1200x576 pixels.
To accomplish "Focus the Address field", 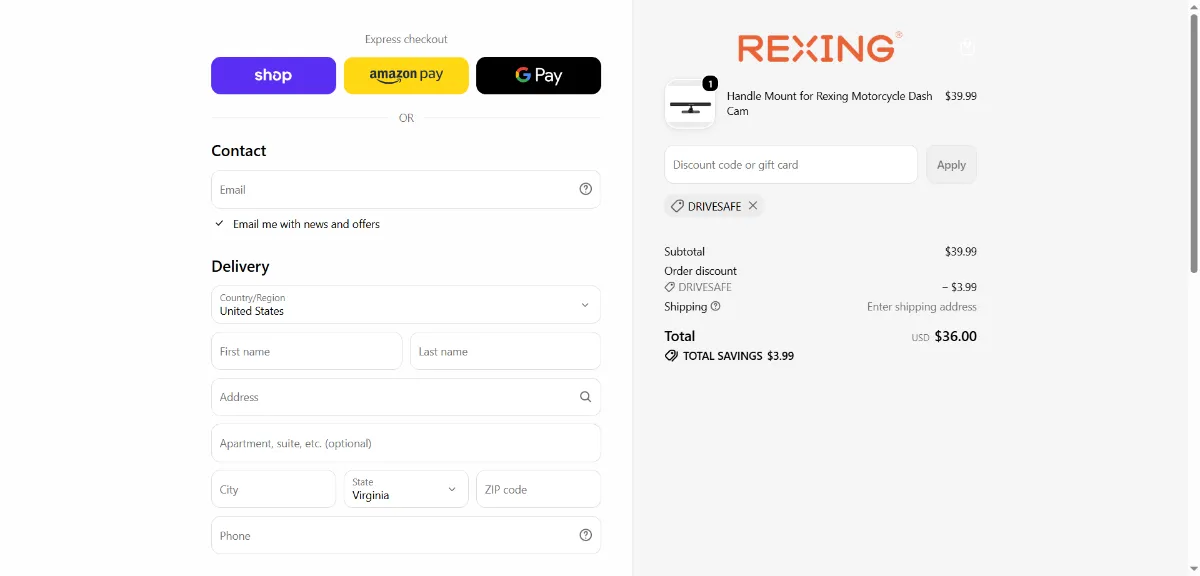I will tap(406, 397).
